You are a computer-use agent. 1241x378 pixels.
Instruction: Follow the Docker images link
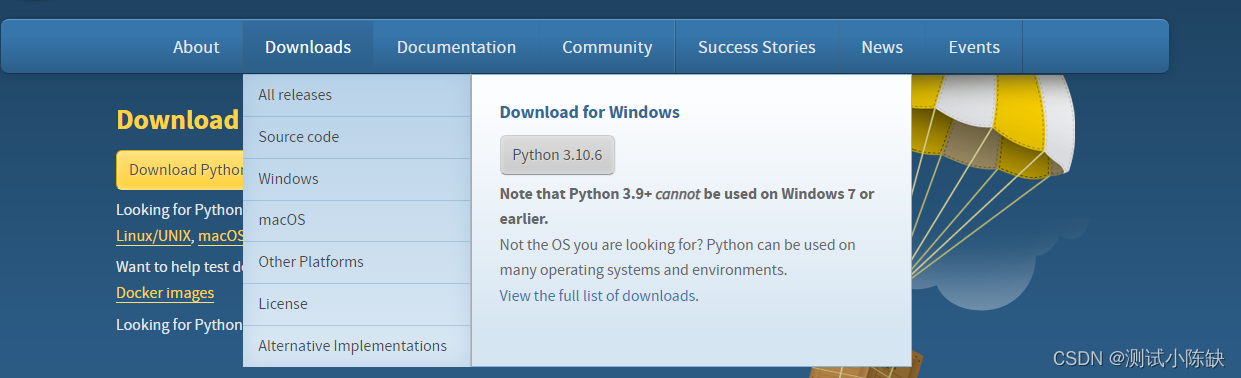pos(165,293)
